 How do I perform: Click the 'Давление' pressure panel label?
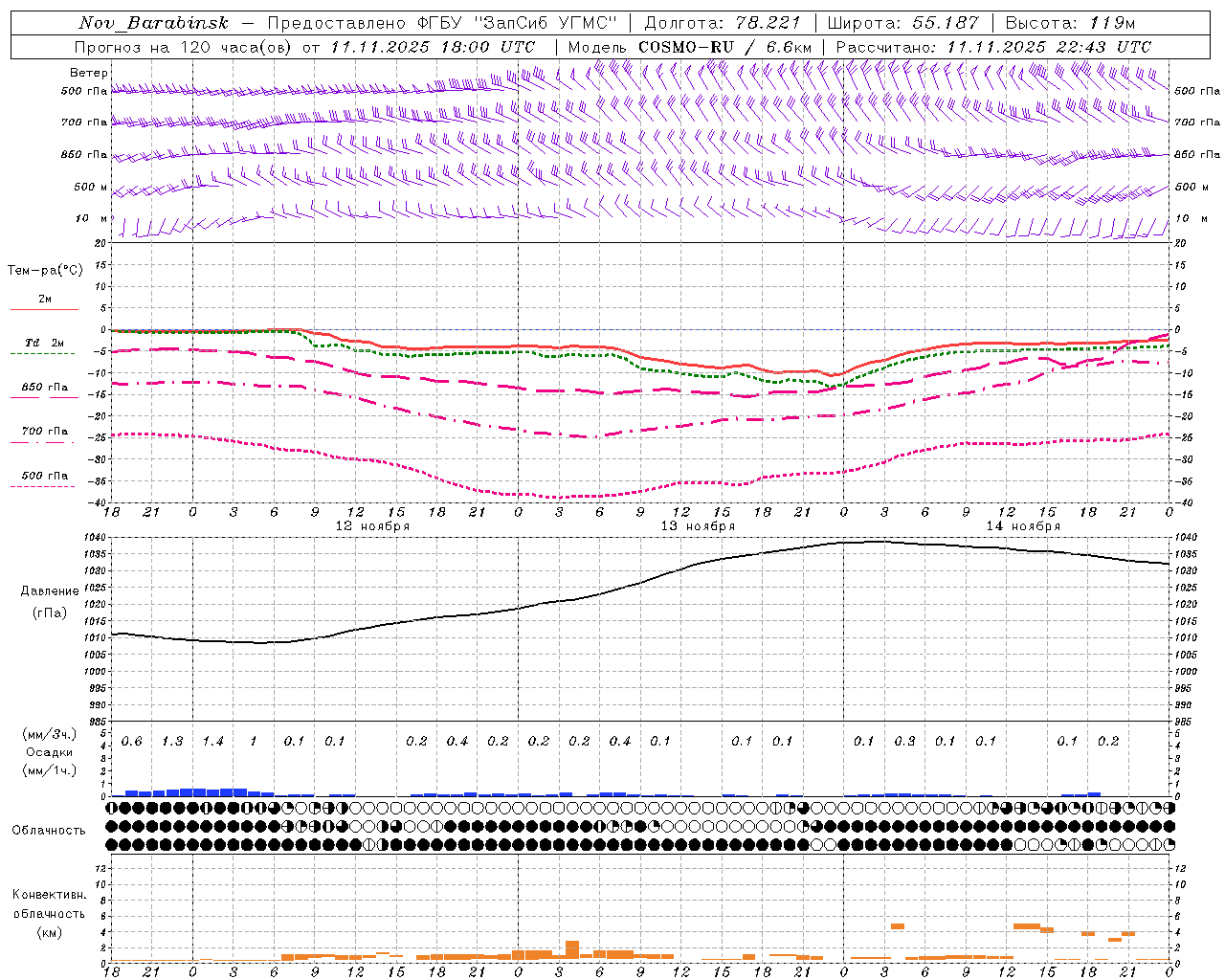[50, 591]
